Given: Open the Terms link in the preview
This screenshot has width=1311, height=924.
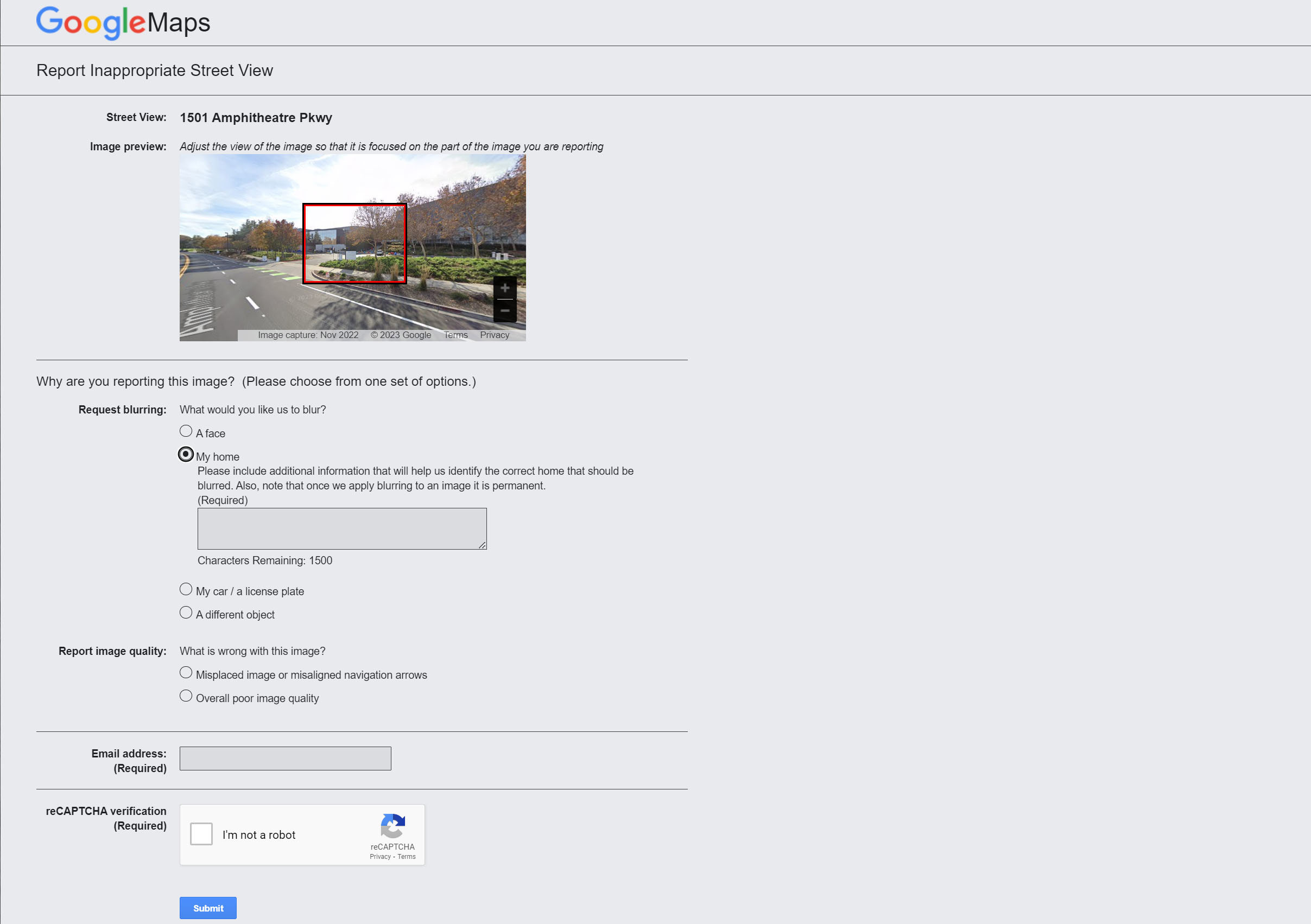Looking at the screenshot, I should tap(455, 335).
